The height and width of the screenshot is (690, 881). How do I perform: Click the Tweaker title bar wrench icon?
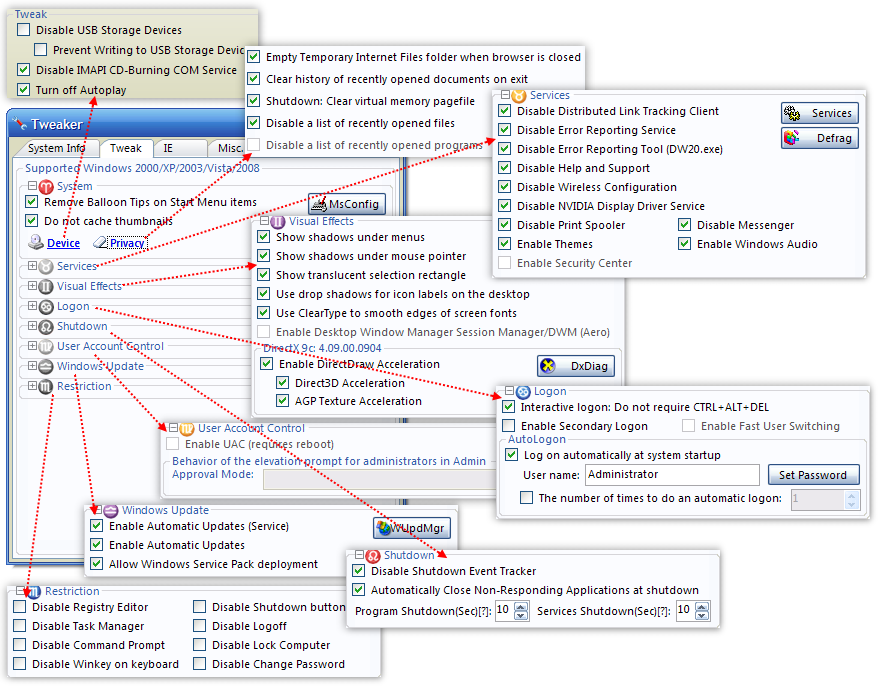click(20, 123)
